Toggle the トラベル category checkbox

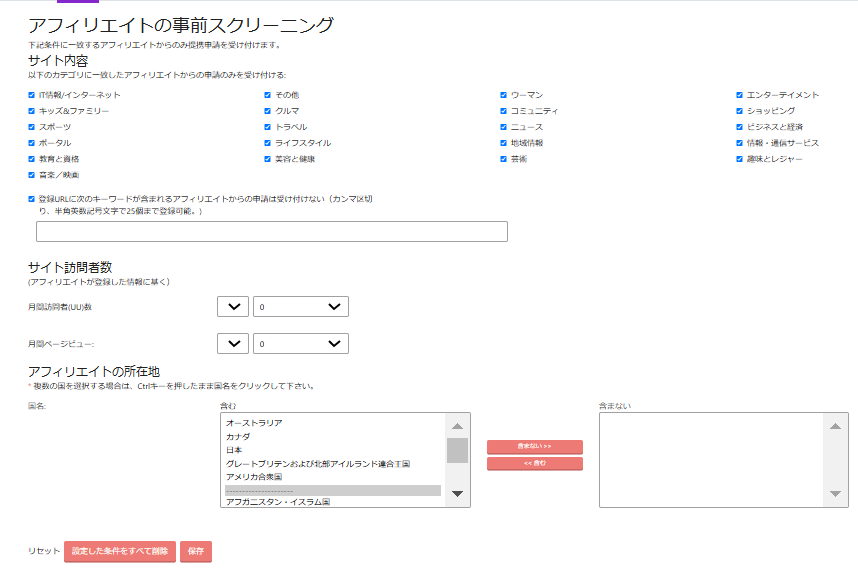[x=268, y=127]
